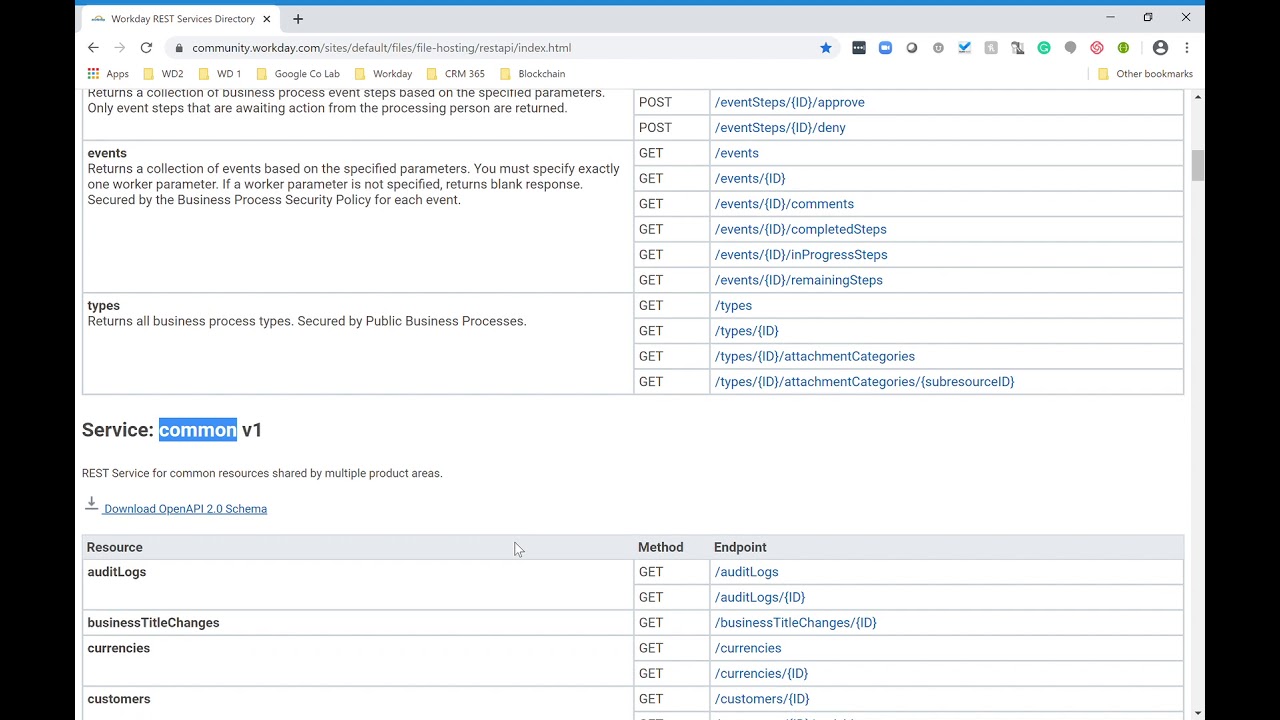Screen dimensions: 1280x720
Task: Click the download icon beside OpenAPI schema
Action: tap(91, 504)
